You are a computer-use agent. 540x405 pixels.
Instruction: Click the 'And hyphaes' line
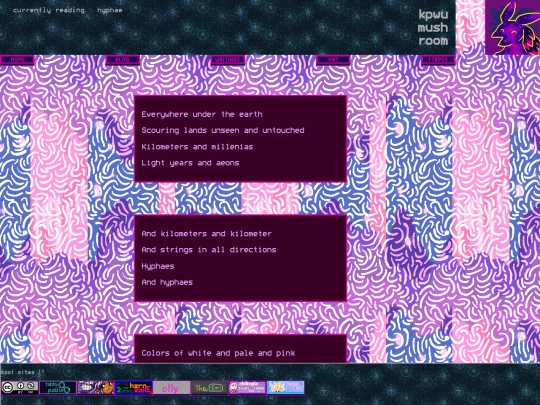167,282
